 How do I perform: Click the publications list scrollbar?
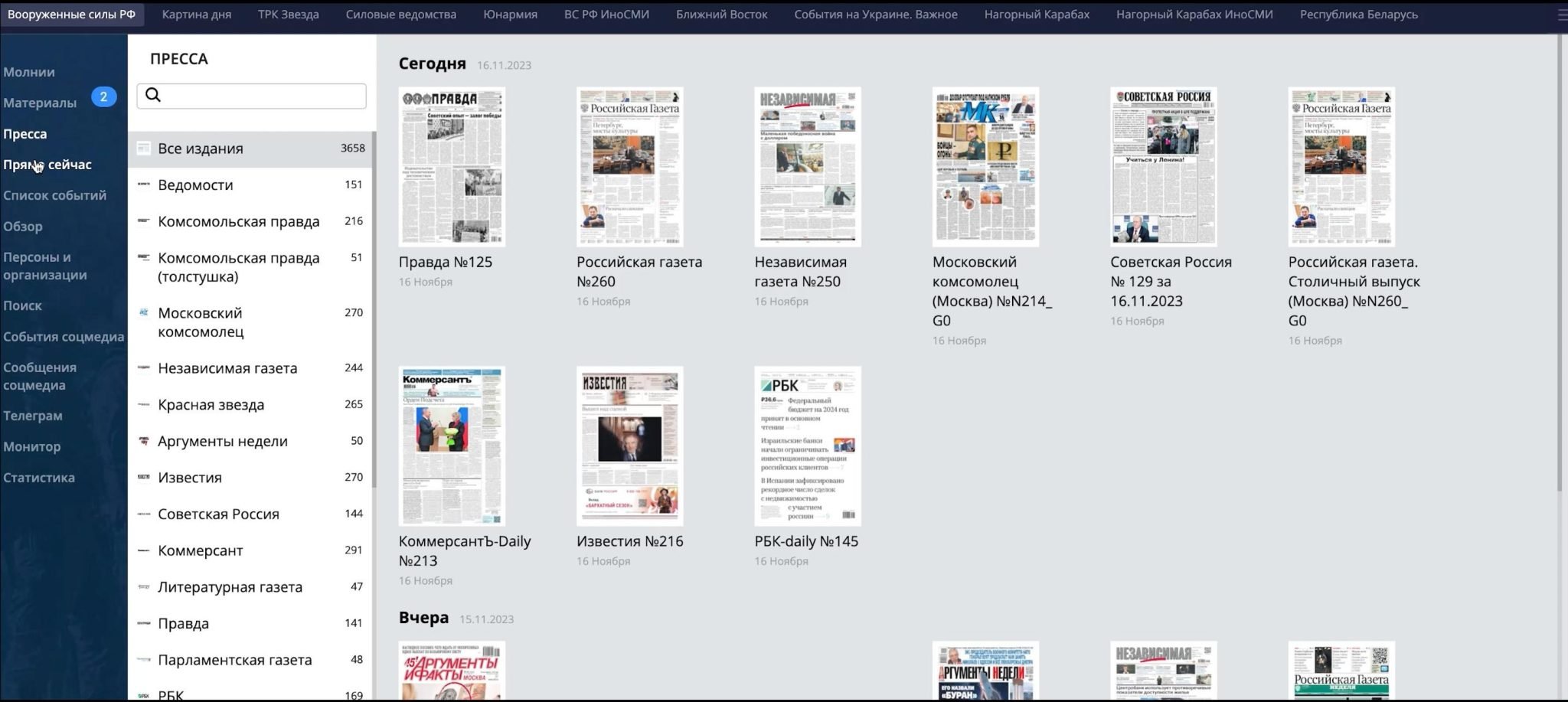click(374, 306)
